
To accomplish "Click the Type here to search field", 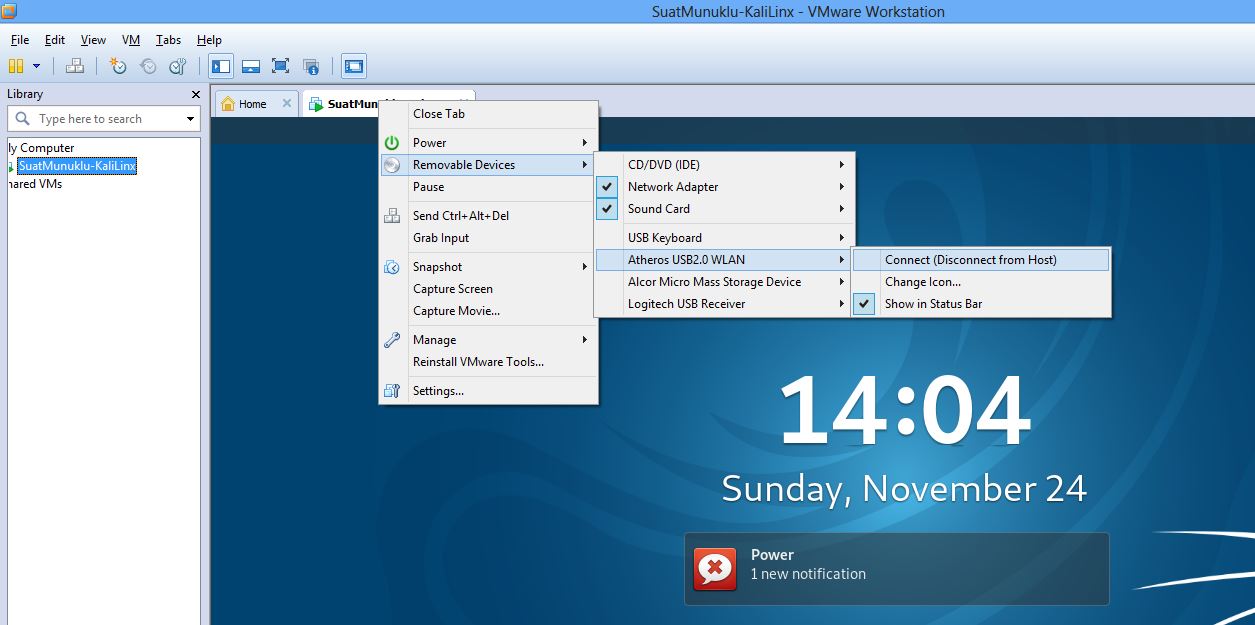I will click(108, 119).
